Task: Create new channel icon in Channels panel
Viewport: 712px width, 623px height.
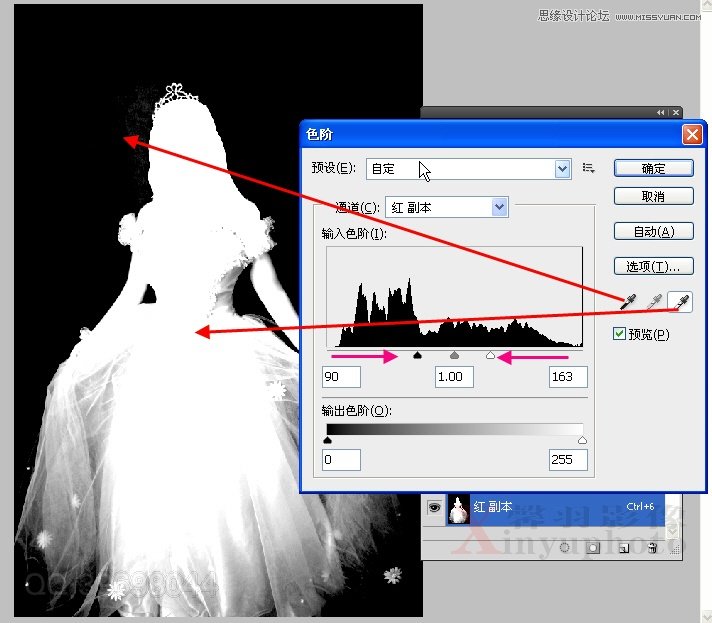Action: 624,549
